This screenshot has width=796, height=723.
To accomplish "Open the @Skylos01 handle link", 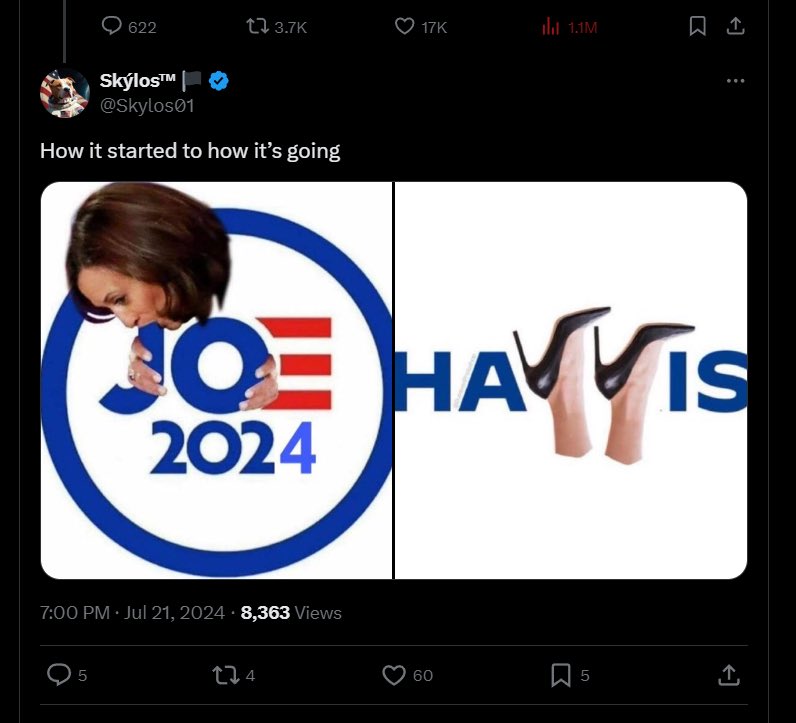I will (x=147, y=106).
